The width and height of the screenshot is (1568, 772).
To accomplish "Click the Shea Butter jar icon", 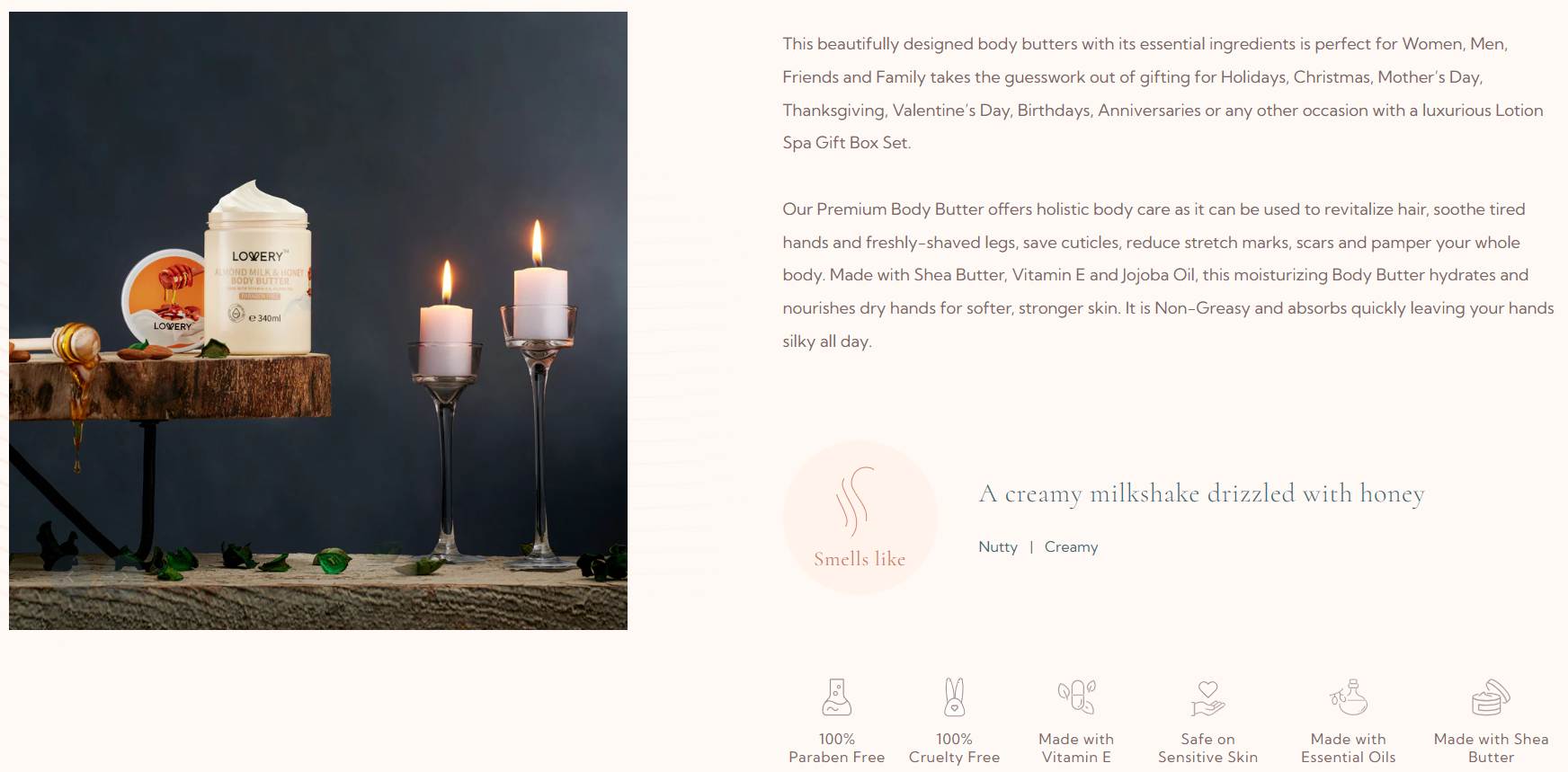I will (1491, 697).
